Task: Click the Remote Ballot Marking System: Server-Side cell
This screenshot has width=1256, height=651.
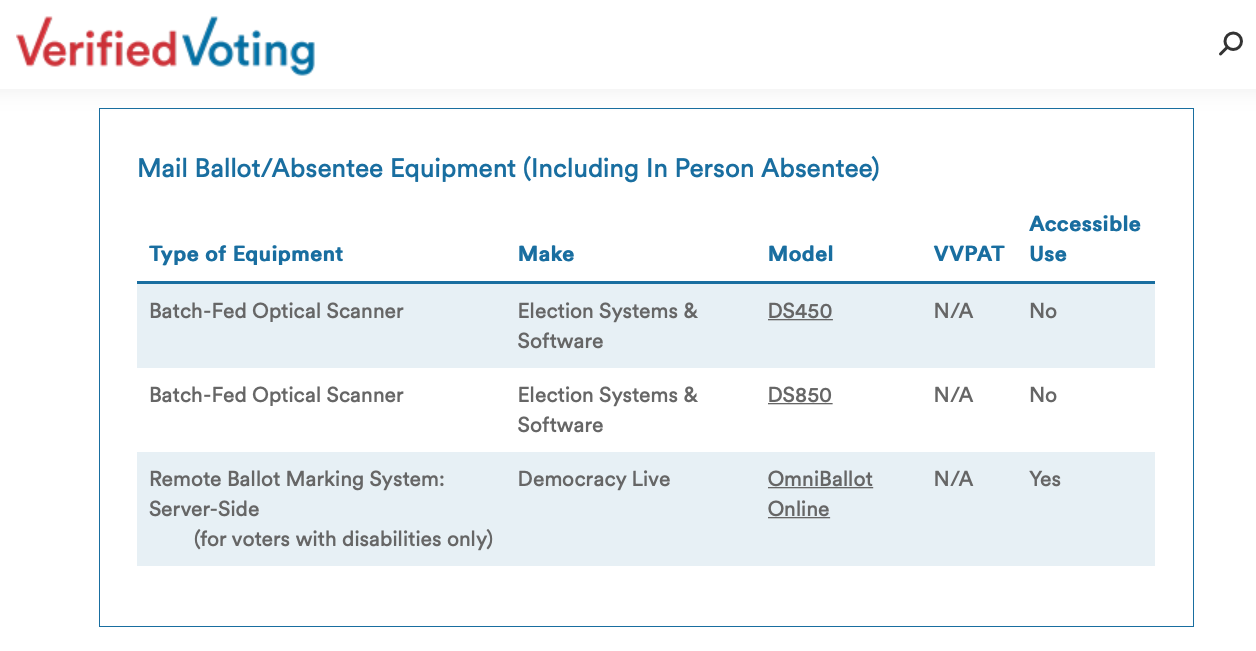Action: pyautogui.click(x=297, y=494)
